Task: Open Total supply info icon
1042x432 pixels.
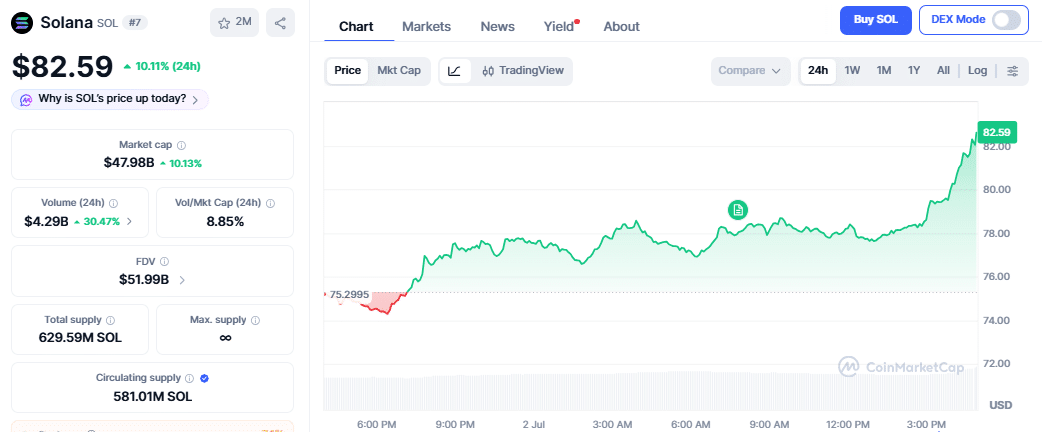Action: (110, 320)
